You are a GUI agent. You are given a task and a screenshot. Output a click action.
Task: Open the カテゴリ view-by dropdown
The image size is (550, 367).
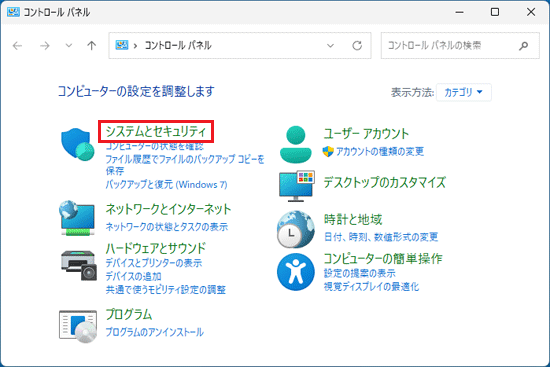pos(463,92)
